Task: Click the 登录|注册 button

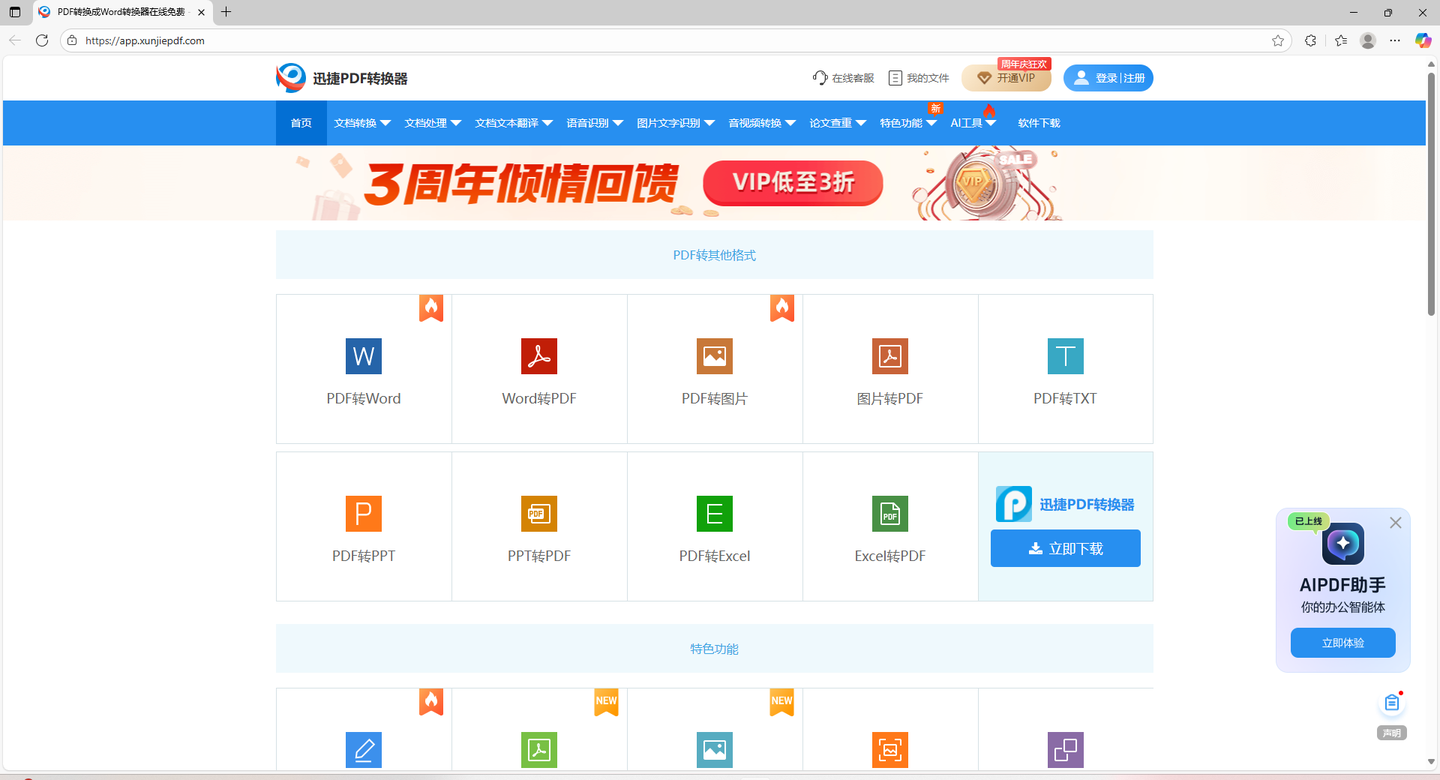Action: (1108, 78)
